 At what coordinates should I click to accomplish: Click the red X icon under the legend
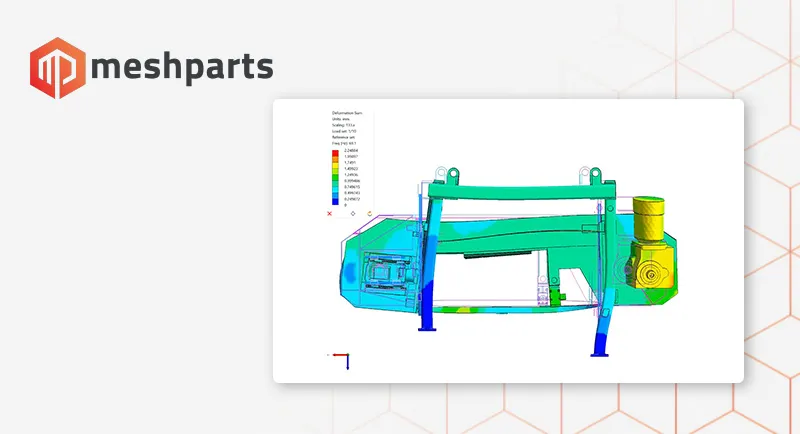(x=330, y=214)
